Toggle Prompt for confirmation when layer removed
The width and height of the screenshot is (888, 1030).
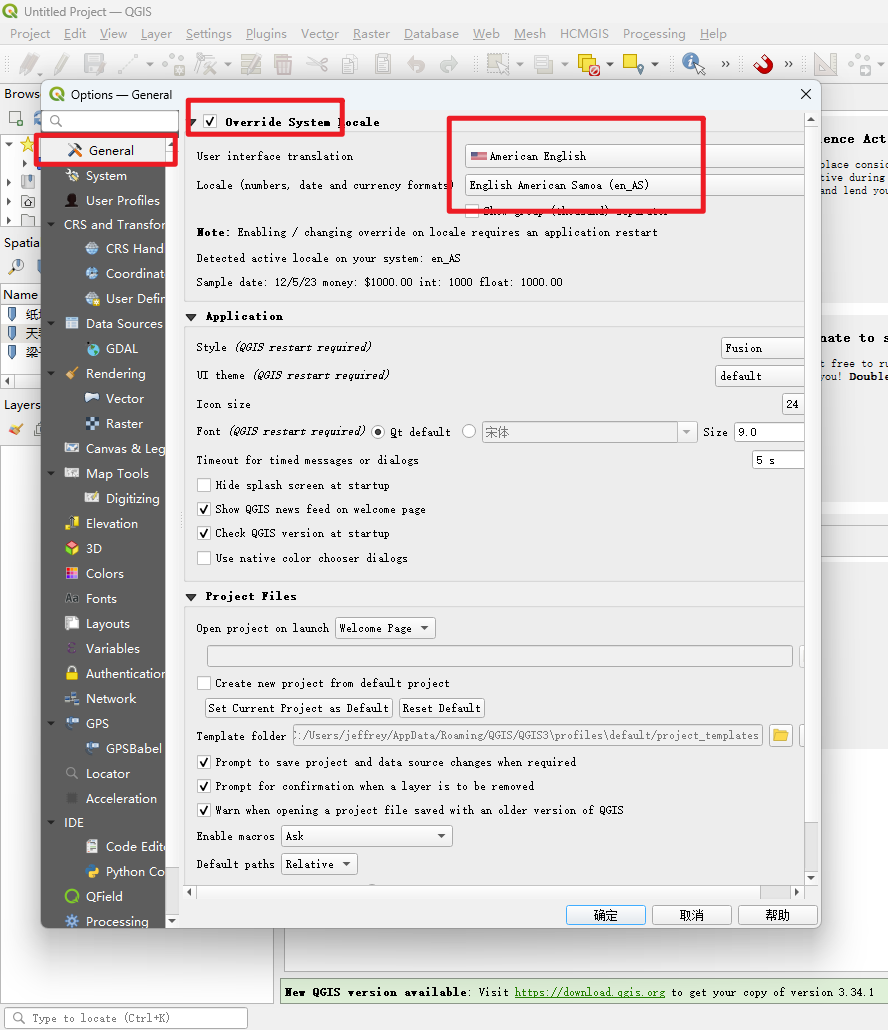[x=204, y=786]
